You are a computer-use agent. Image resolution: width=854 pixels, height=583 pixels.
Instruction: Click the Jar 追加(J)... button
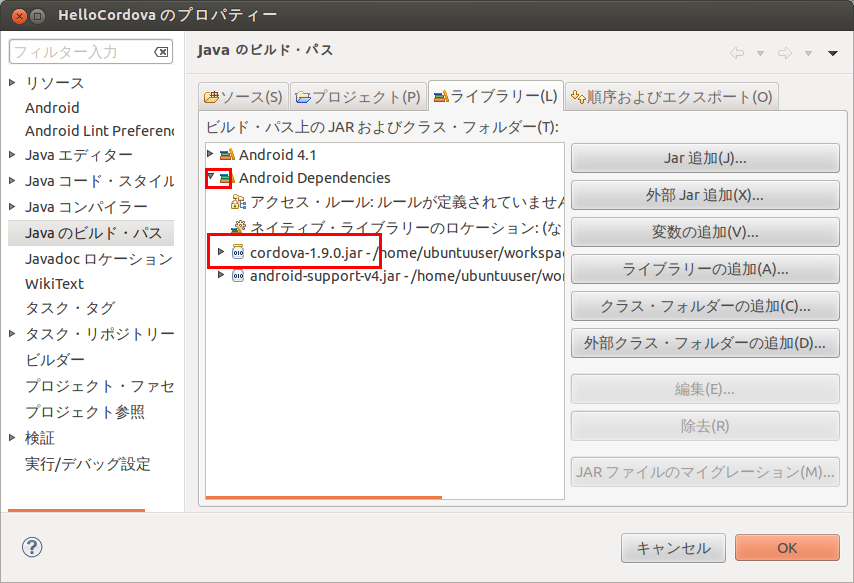tap(705, 159)
